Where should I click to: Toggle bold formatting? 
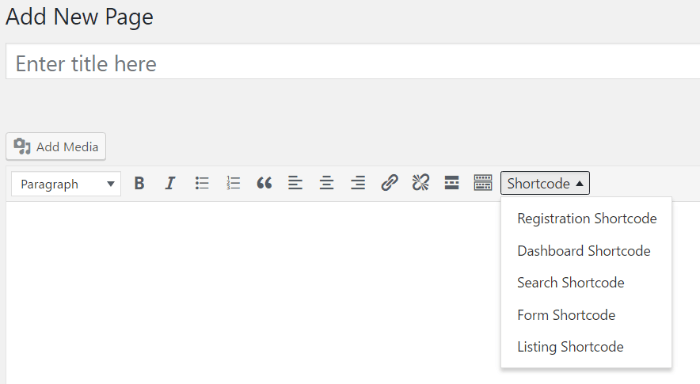139,183
